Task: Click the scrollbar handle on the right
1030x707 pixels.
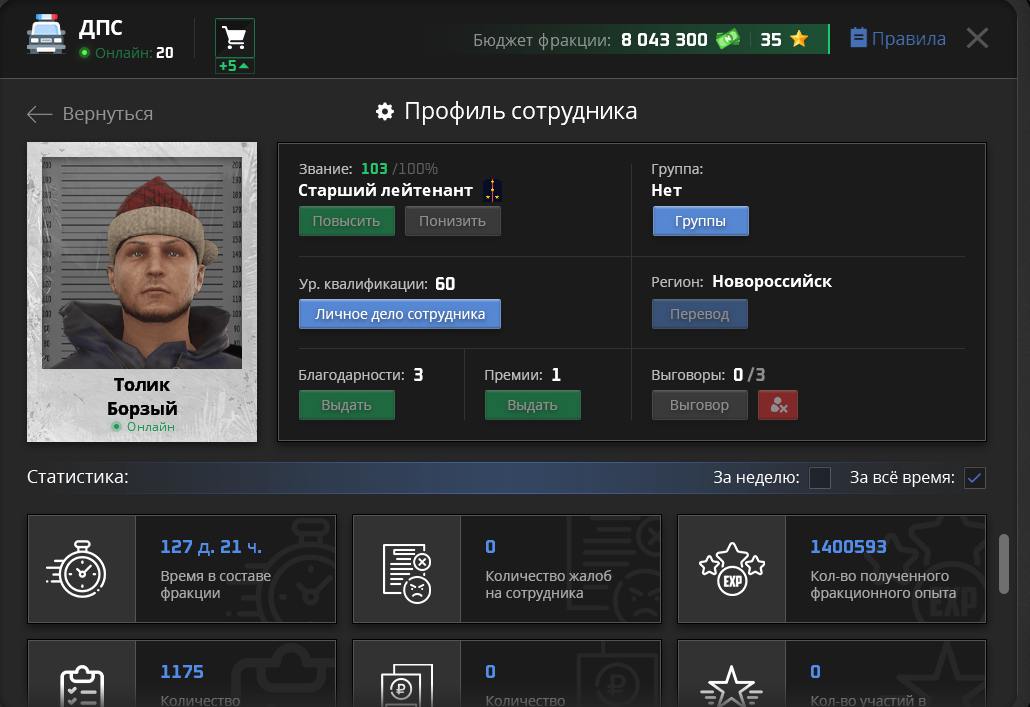Action: pyautogui.click(x=1005, y=565)
